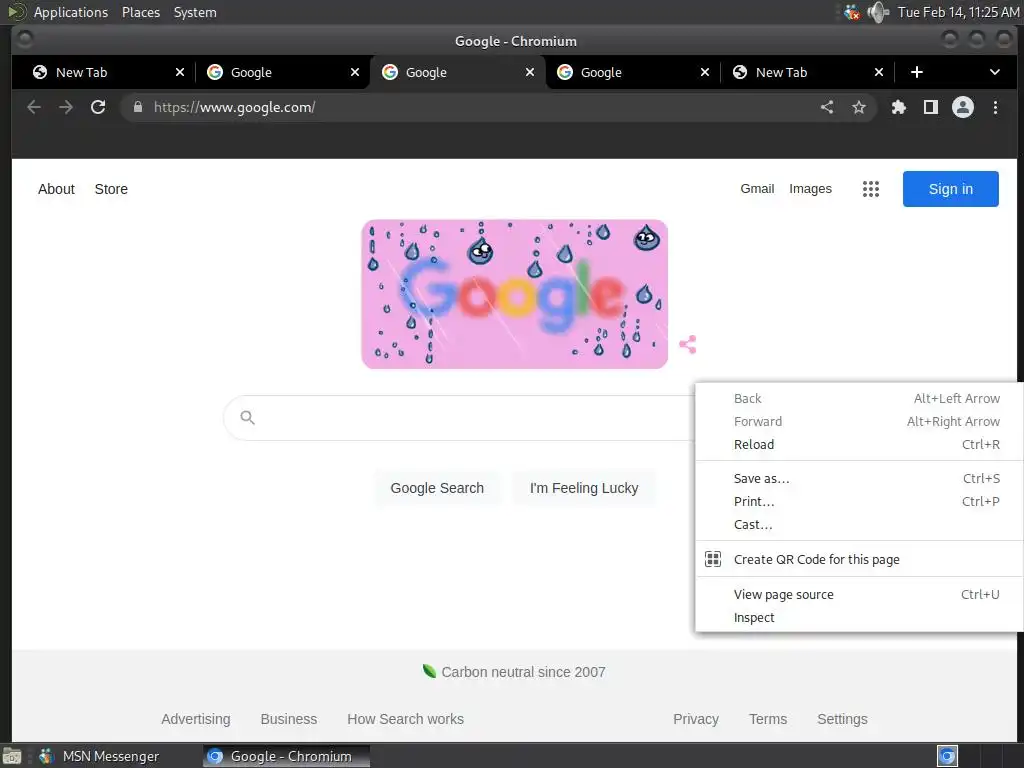Toggle the side panel icon
The width and height of the screenshot is (1024, 768).
tap(931, 107)
